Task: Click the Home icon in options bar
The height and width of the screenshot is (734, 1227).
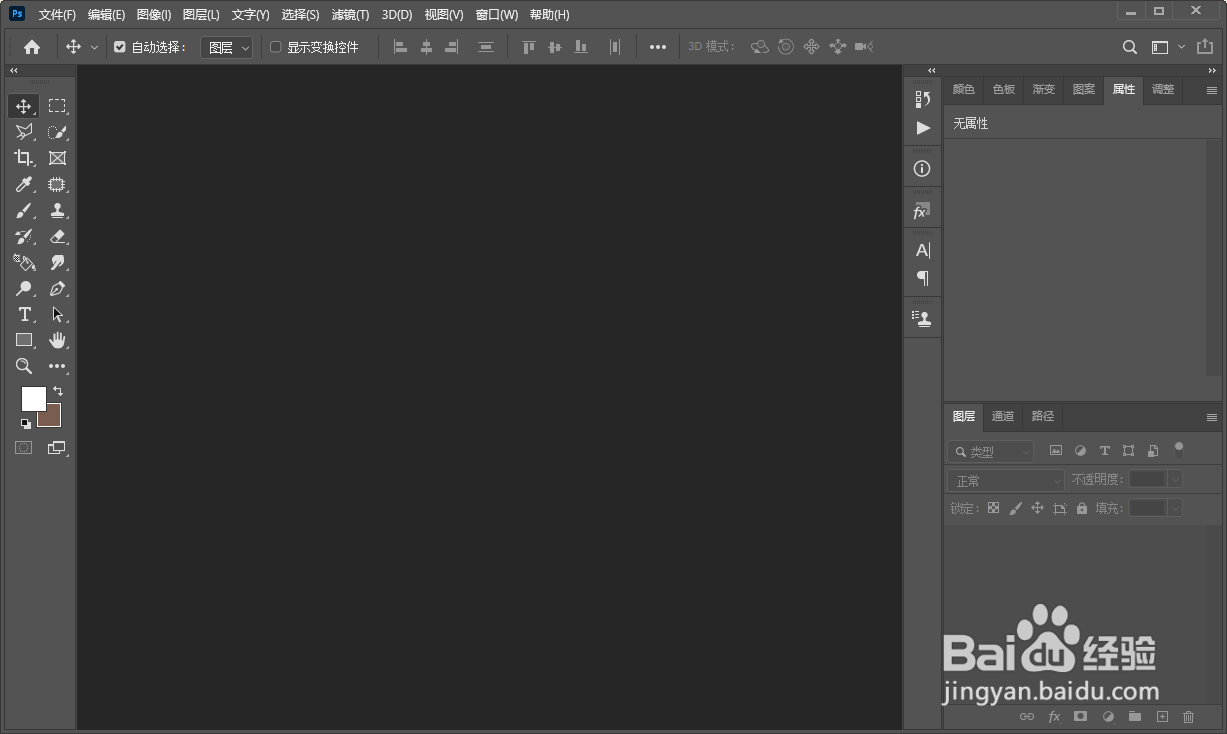Action: point(32,47)
